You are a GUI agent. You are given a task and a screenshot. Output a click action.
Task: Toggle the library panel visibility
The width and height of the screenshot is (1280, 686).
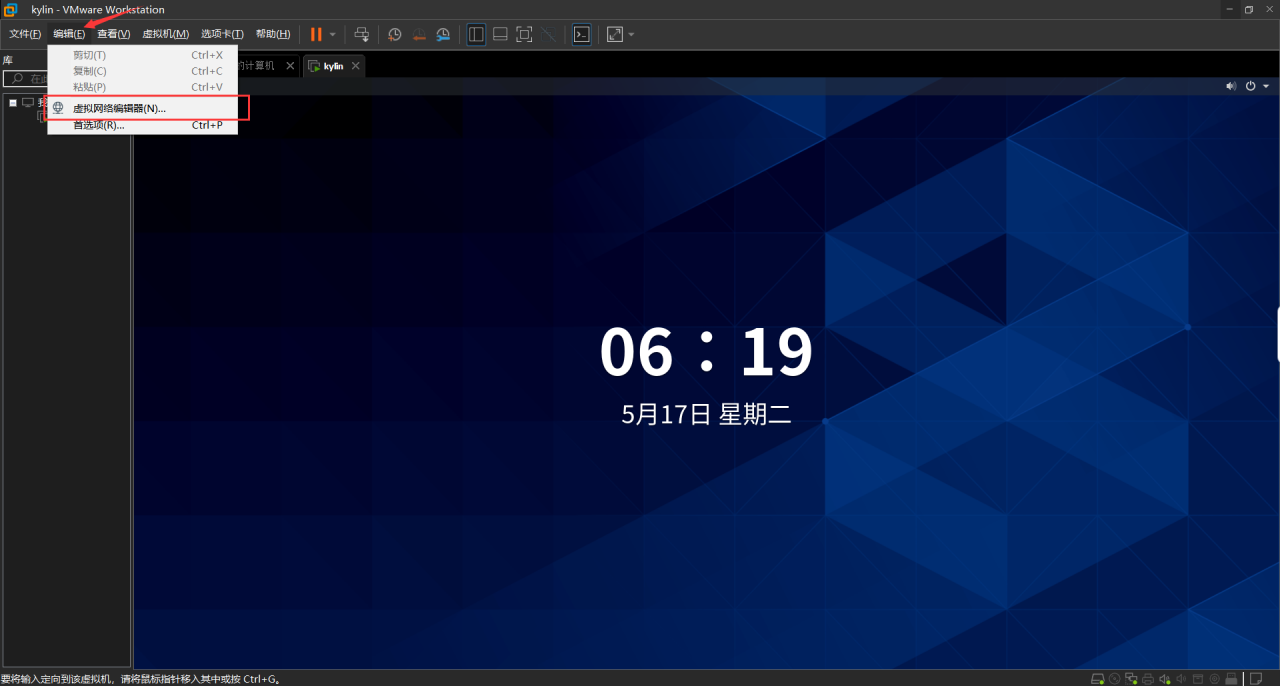point(475,34)
